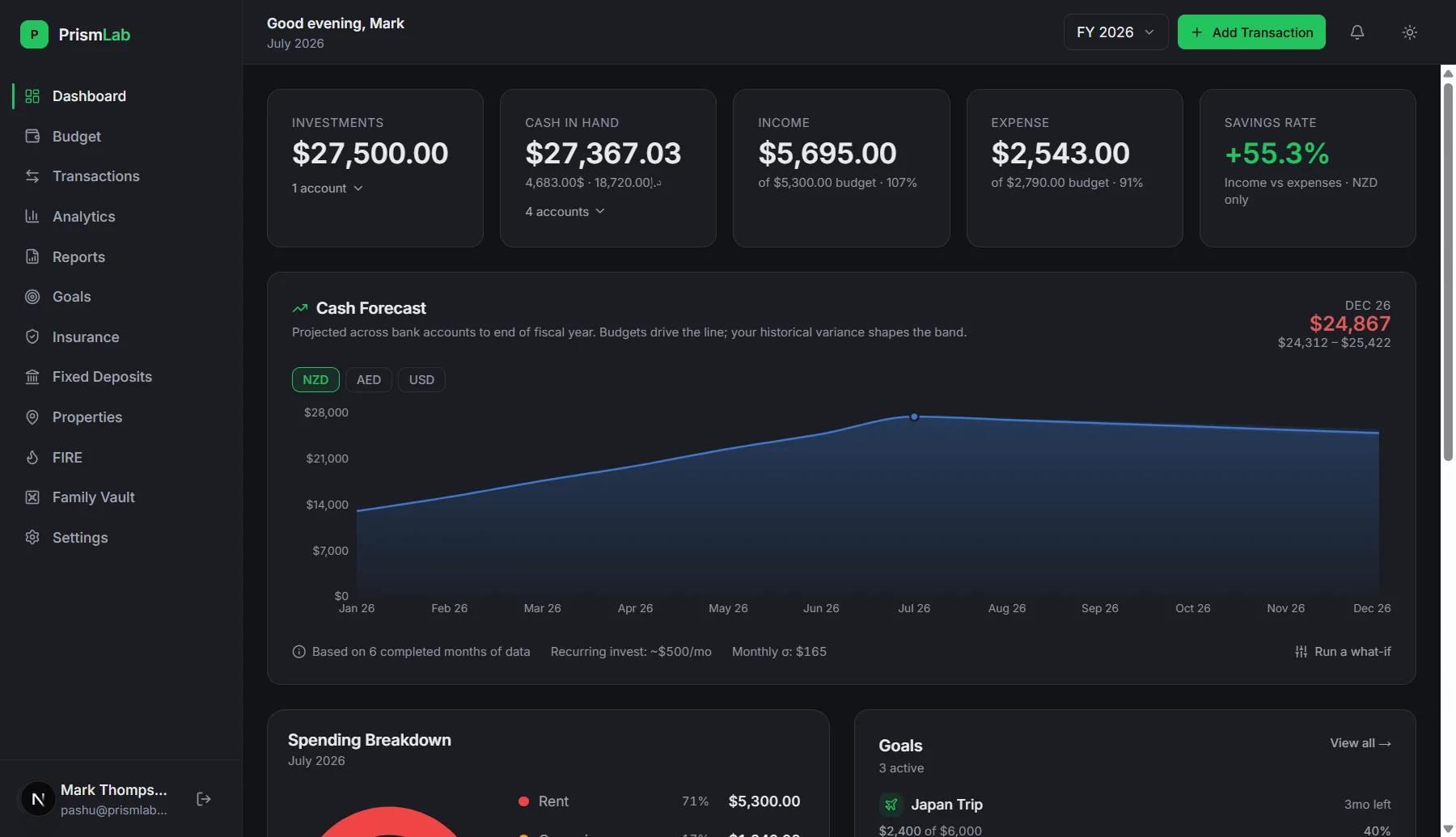
Task: Click the Japan Trip plane icon
Action: coord(891,805)
